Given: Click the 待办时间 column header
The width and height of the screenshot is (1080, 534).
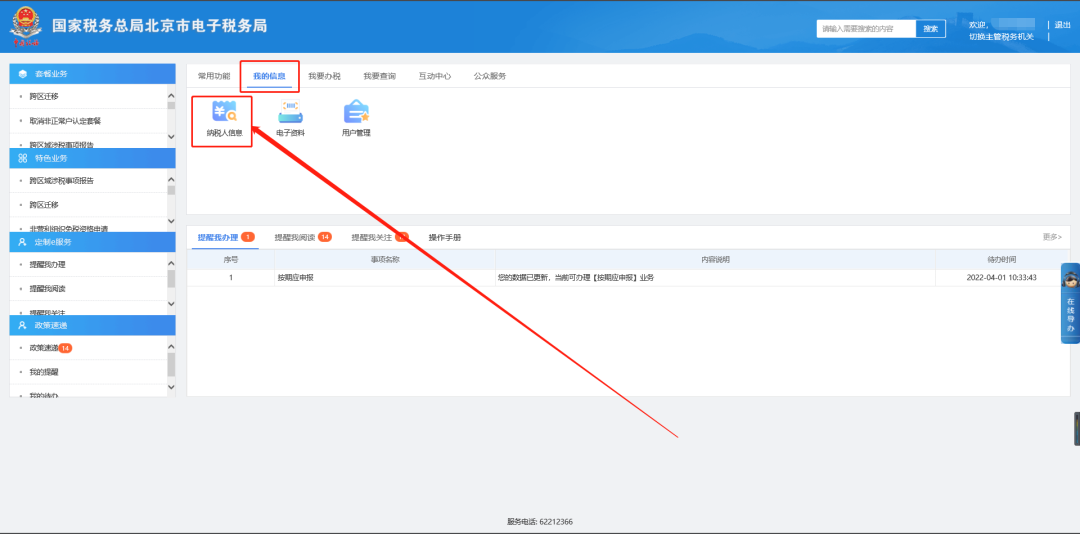Looking at the screenshot, I should coord(1002,260).
